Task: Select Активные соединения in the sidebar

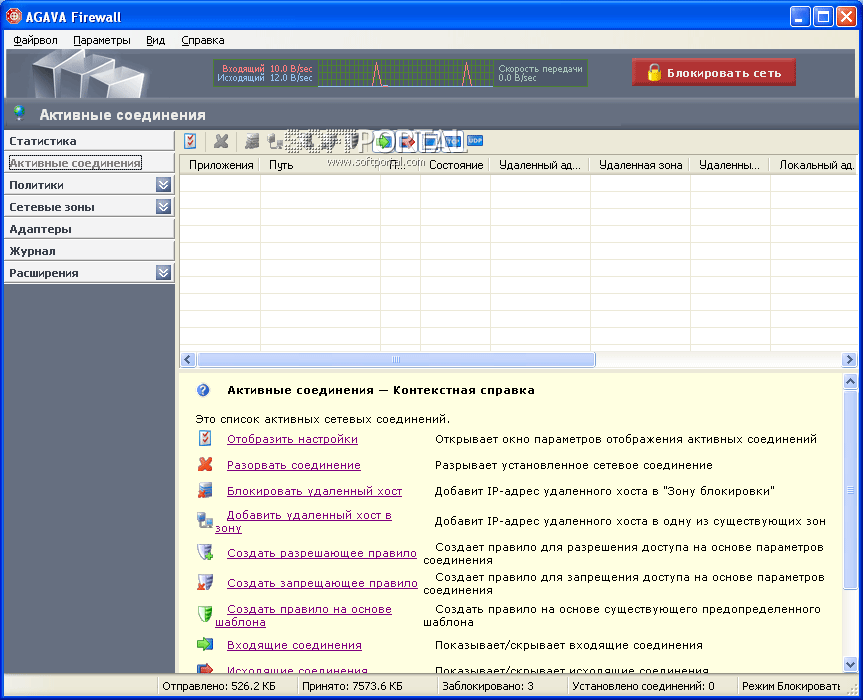Action: [89, 163]
